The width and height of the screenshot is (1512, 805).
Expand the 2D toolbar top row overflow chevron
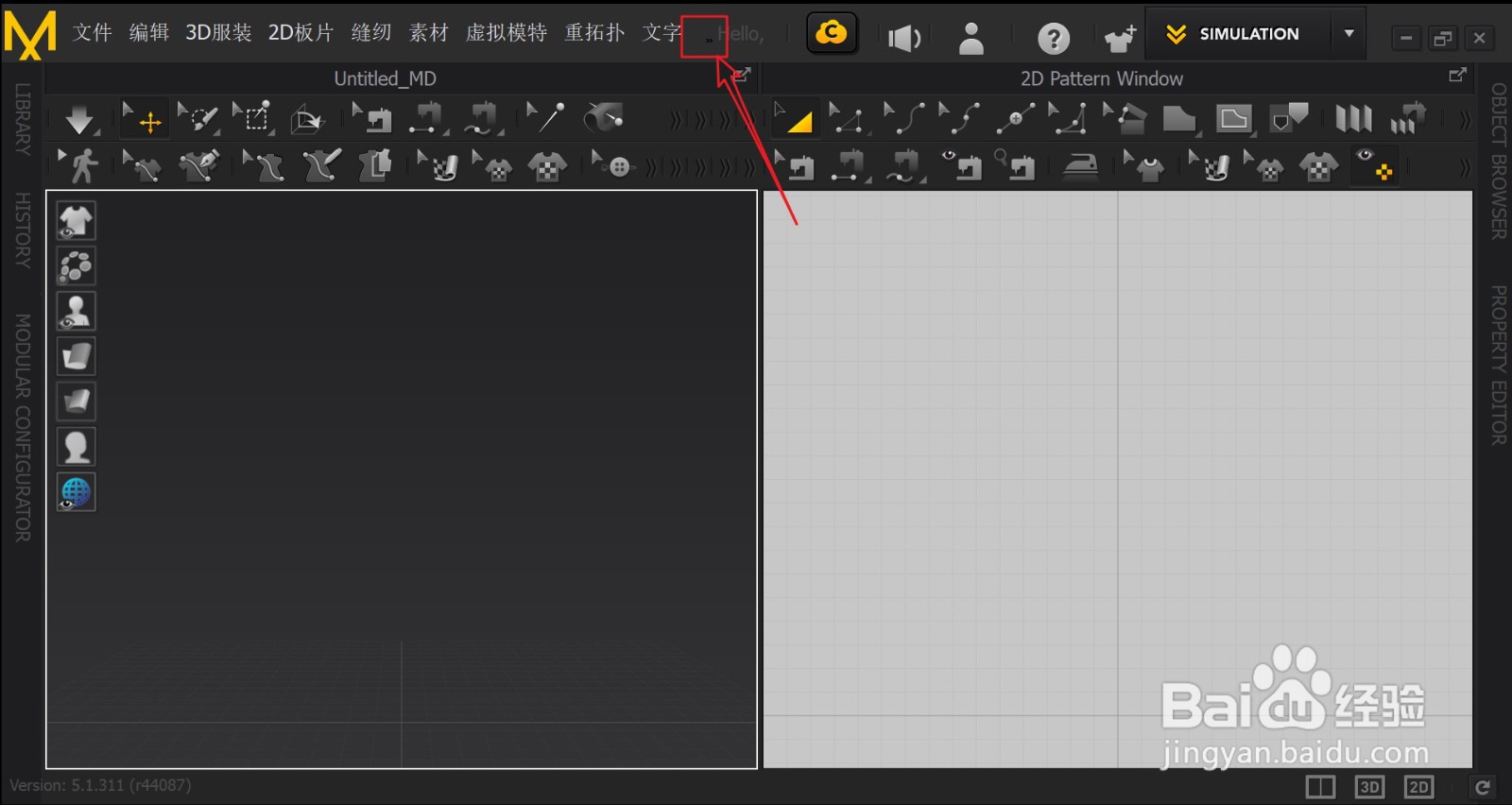(1465, 120)
